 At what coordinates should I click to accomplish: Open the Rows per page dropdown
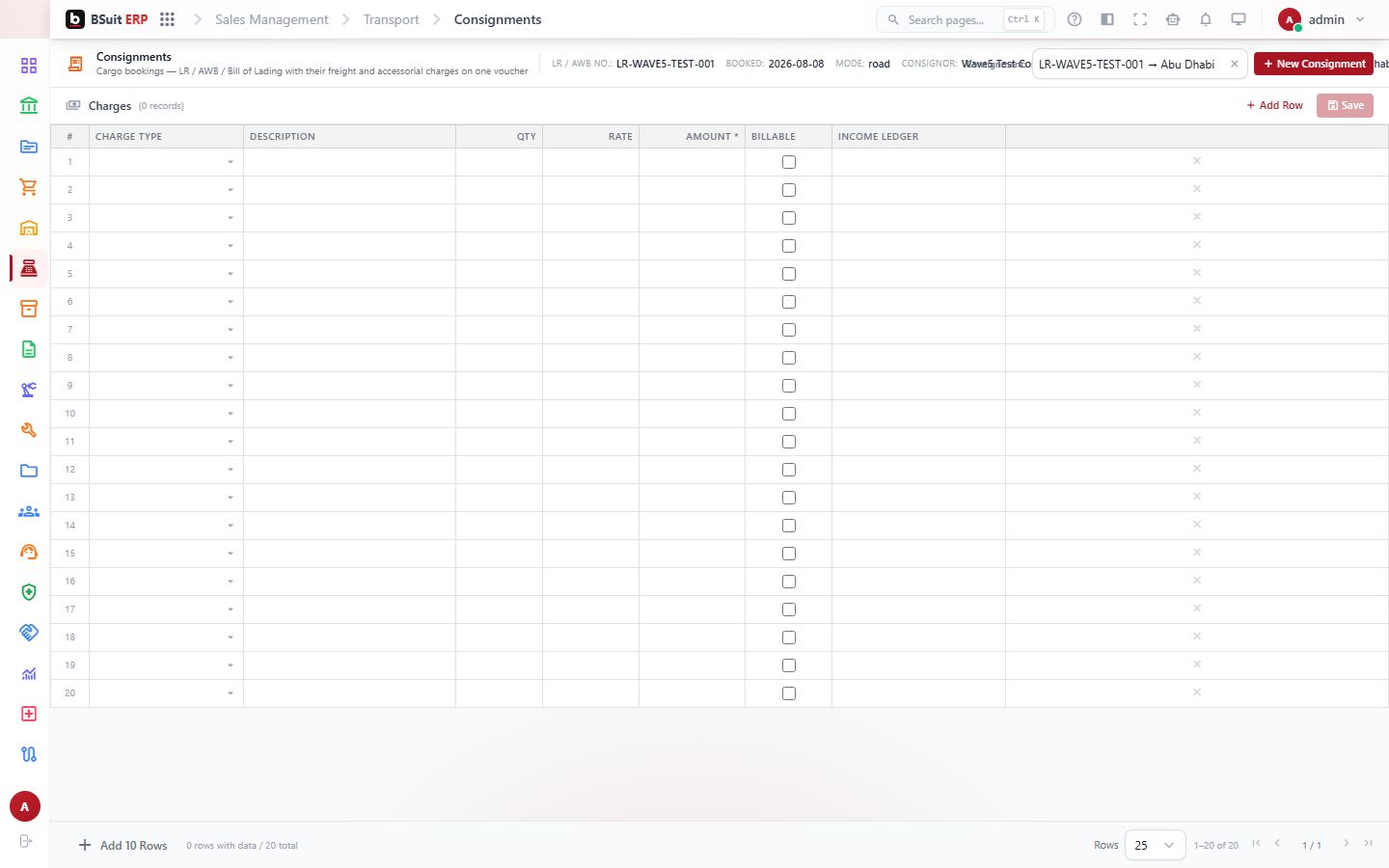pos(1155,845)
